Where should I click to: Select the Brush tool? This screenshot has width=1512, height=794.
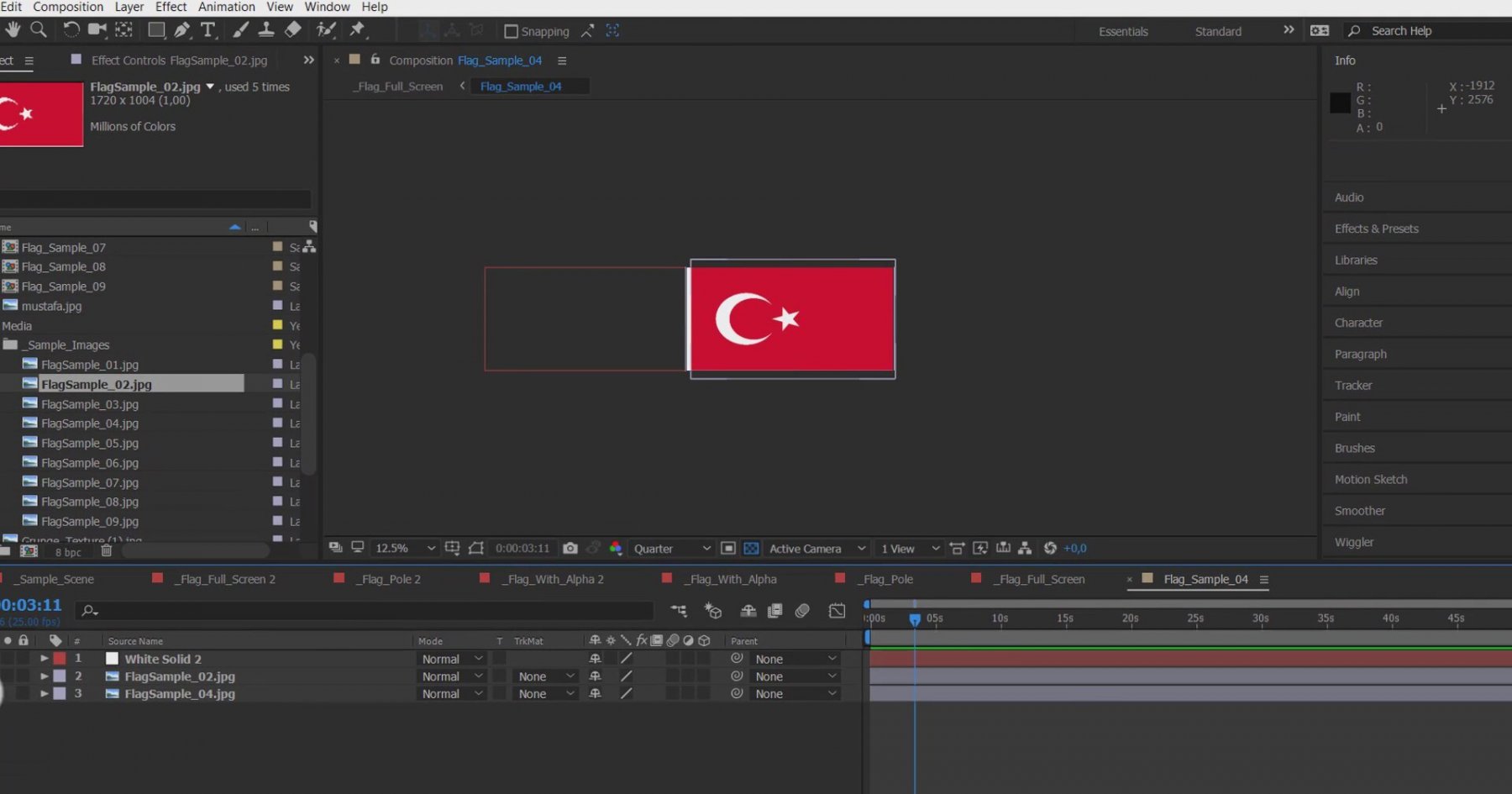(x=240, y=29)
